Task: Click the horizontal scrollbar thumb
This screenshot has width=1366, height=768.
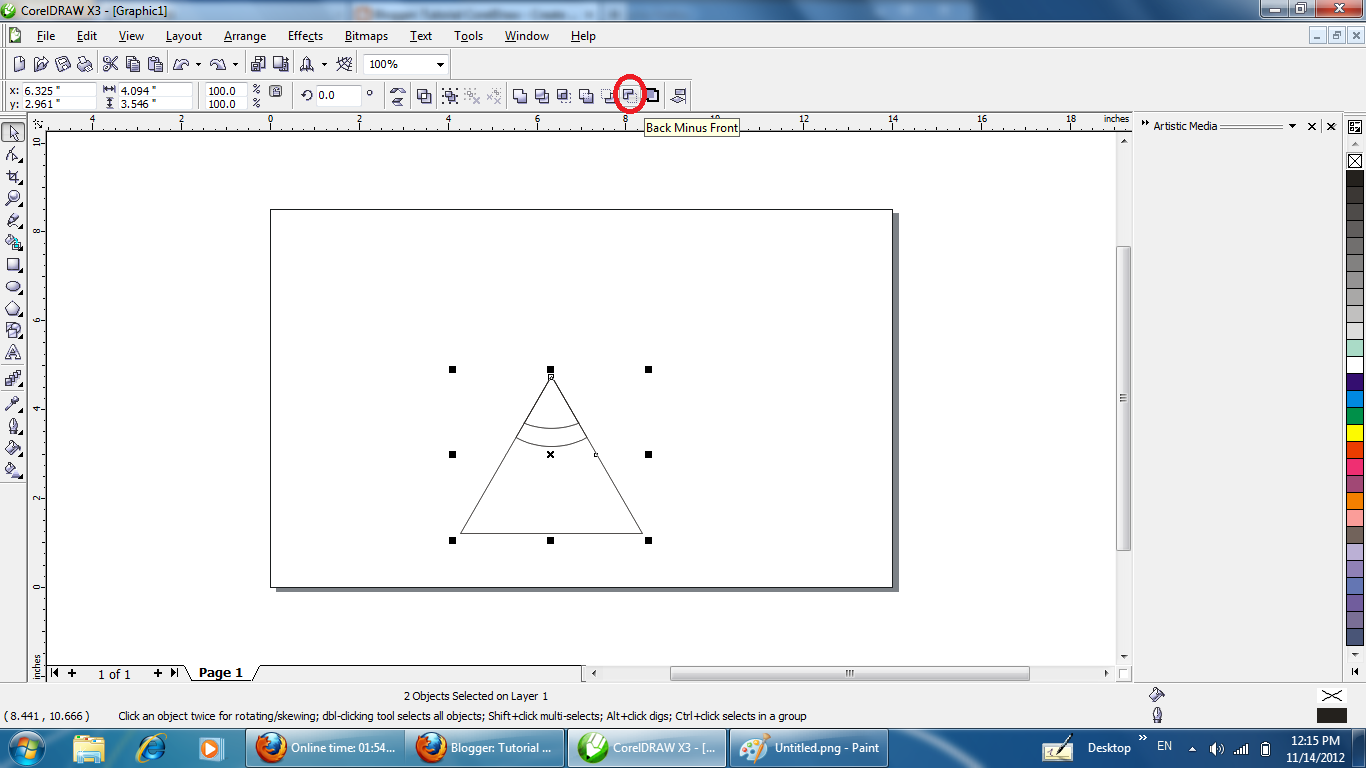Action: [849, 674]
